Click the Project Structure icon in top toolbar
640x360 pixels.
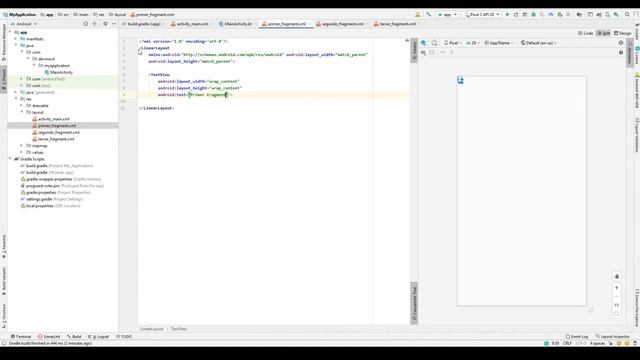[x=579, y=14]
